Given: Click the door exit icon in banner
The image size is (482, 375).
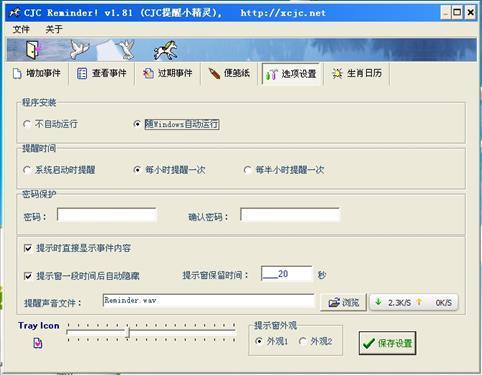Looking at the screenshot, I should (33, 50).
